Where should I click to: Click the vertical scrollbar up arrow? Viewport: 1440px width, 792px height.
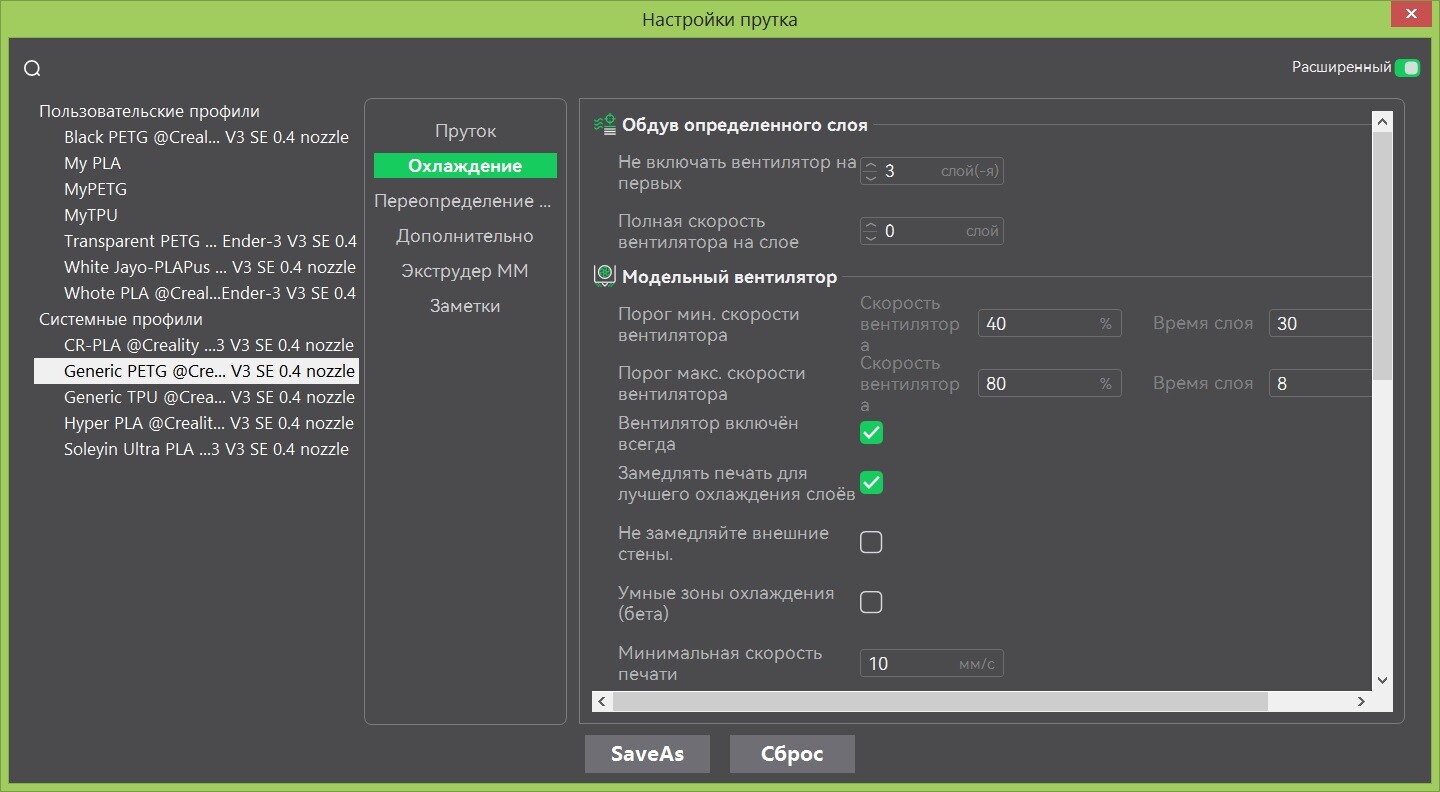tap(1382, 121)
